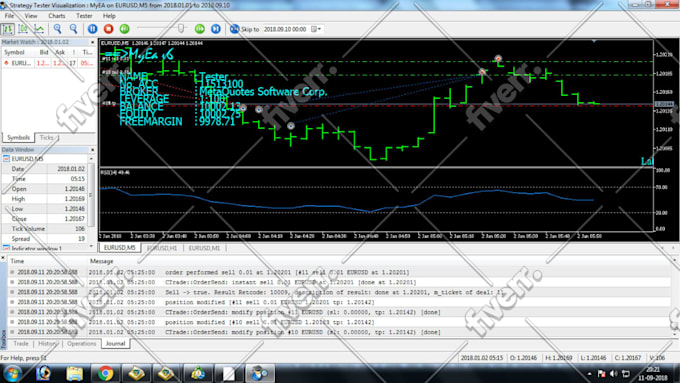Switch to the Symbols tab

coord(18,137)
